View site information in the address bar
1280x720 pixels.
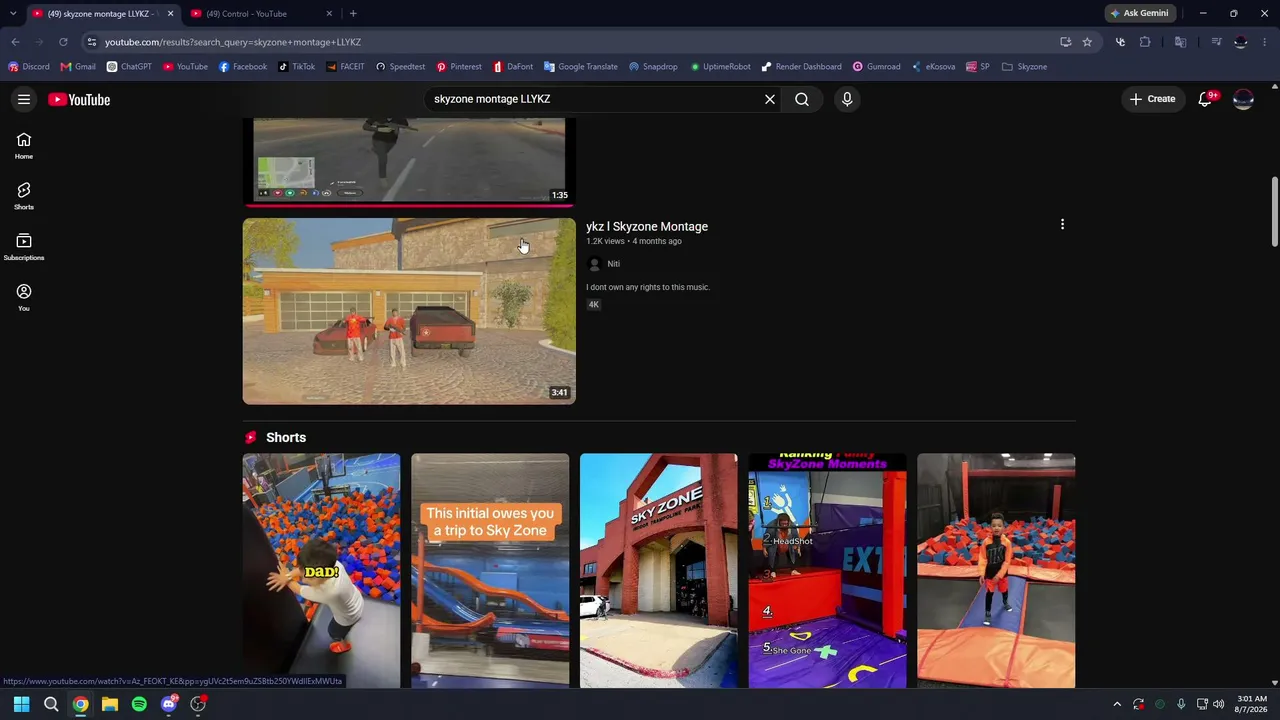pos(91,42)
